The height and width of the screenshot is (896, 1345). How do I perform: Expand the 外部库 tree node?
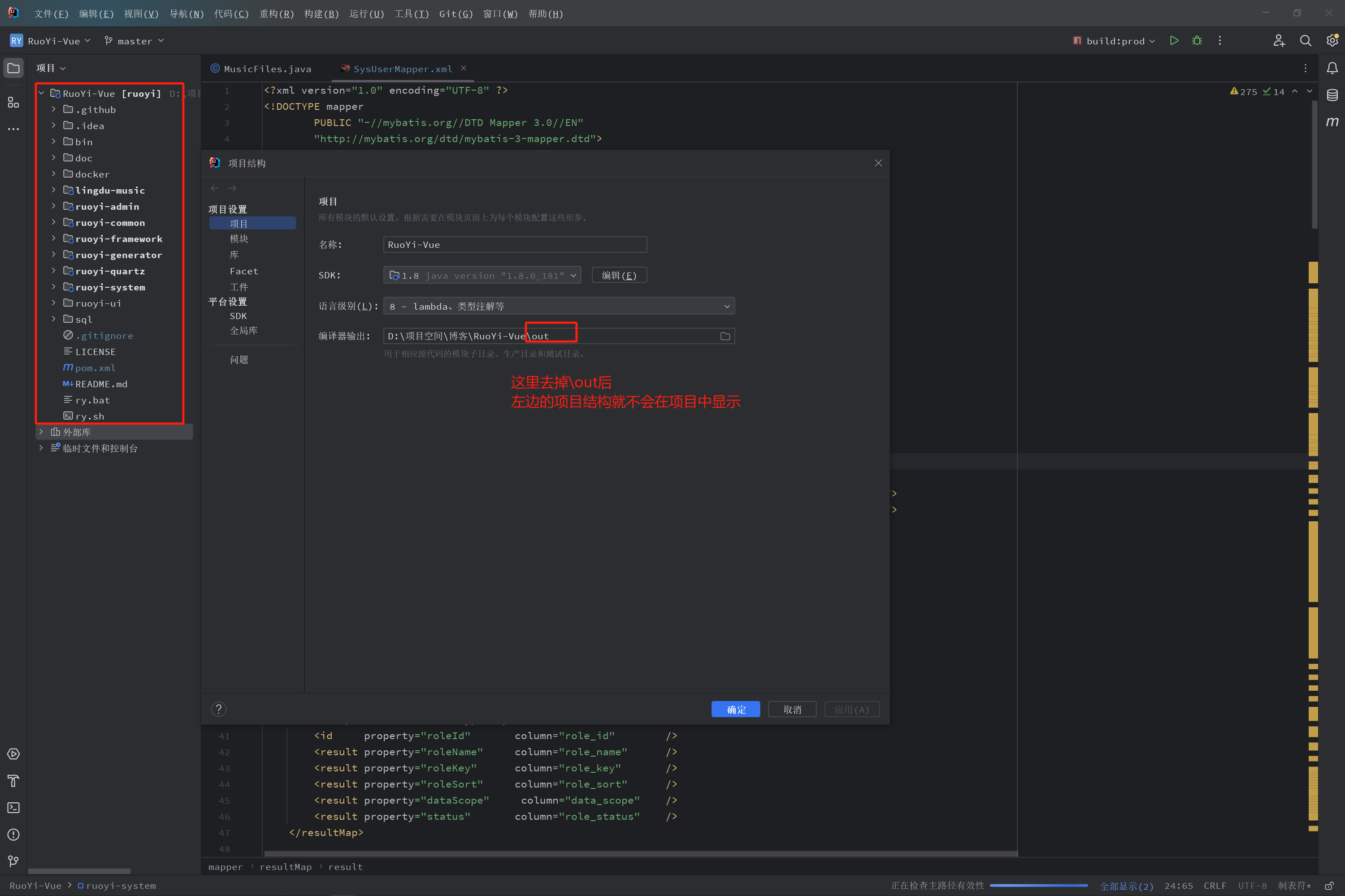[x=41, y=432]
